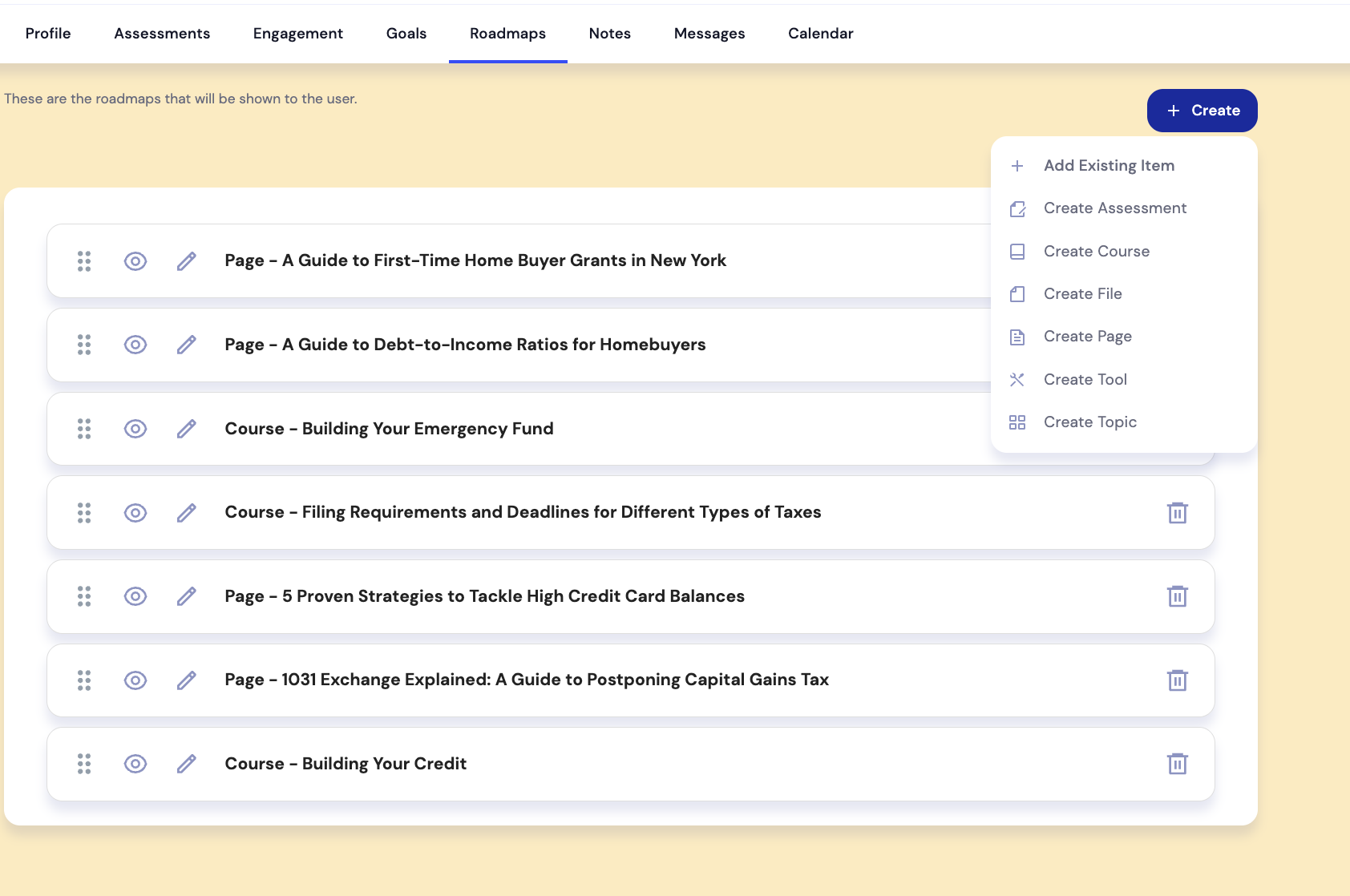
Task: Open the Messages tab
Action: [x=709, y=33]
